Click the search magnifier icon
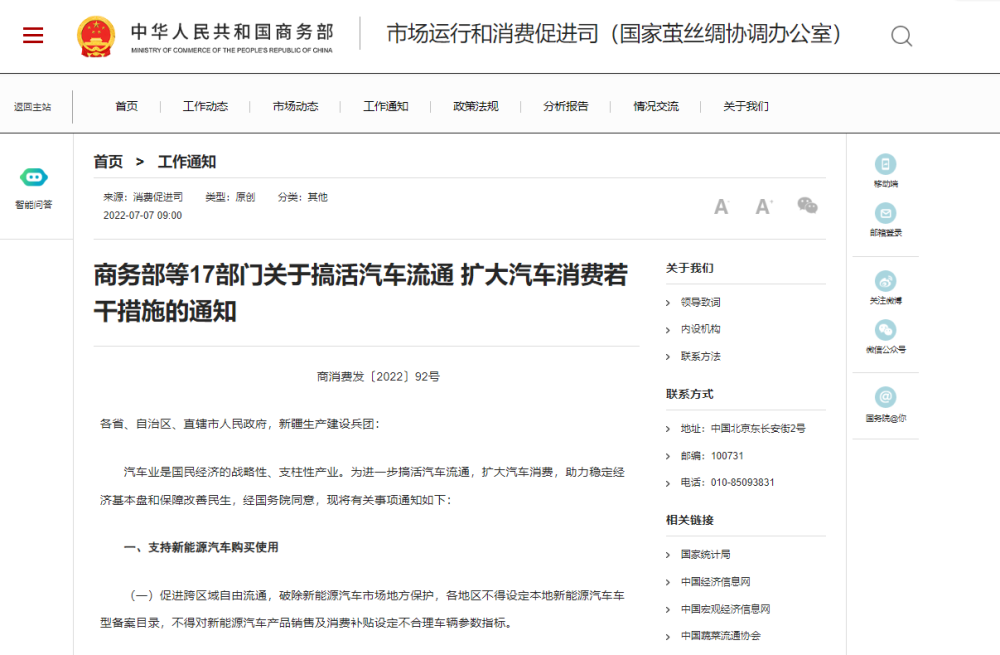This screenshot has width=1000, height=655. point(901,37)
